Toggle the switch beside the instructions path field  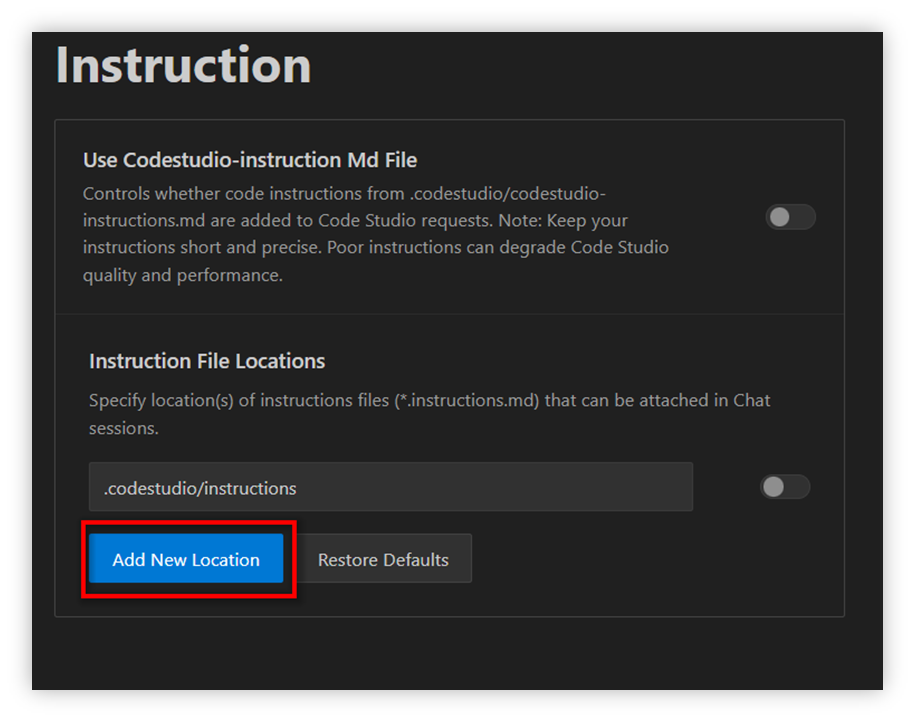[784, 487]
